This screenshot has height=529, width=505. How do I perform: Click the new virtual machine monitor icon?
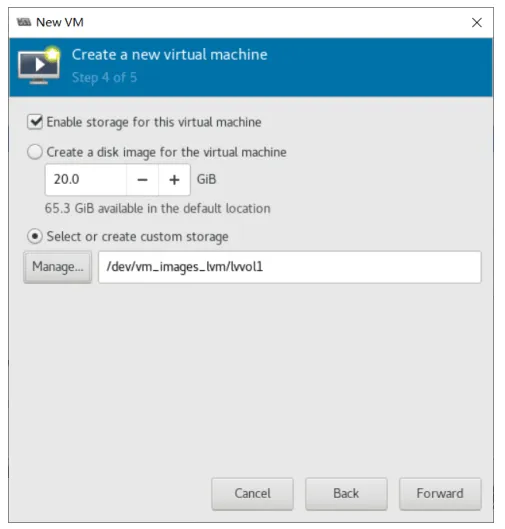pyautogui.click(x=39, y=65)
